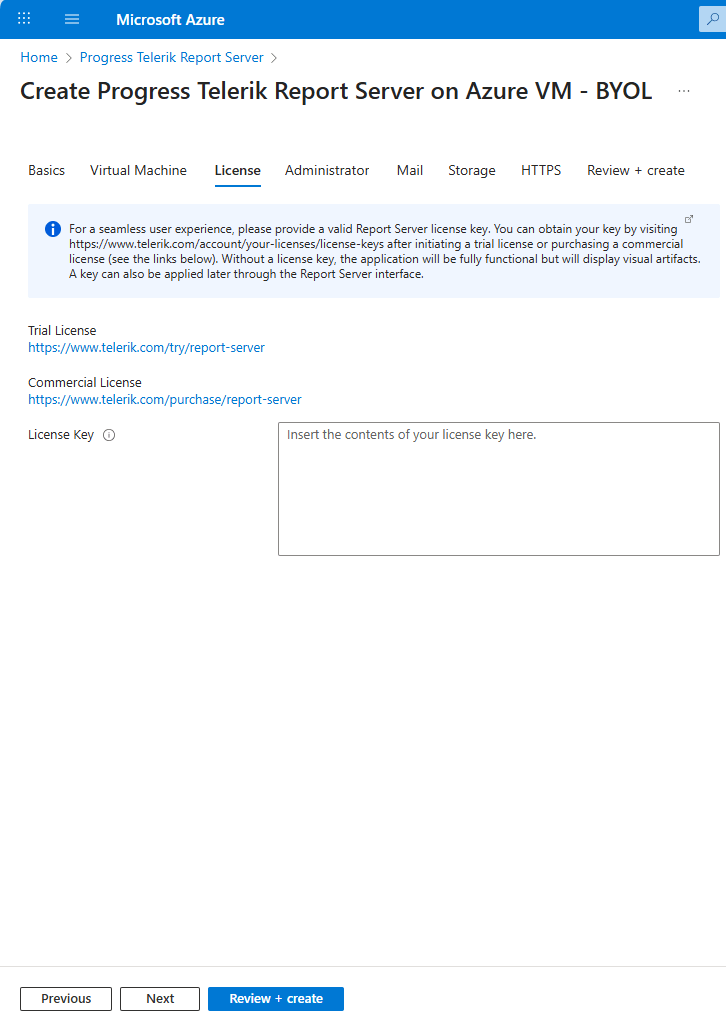Open the Commercial License purchase link
The width and height of the screenshot is (726, 1016).
(165, 400)
